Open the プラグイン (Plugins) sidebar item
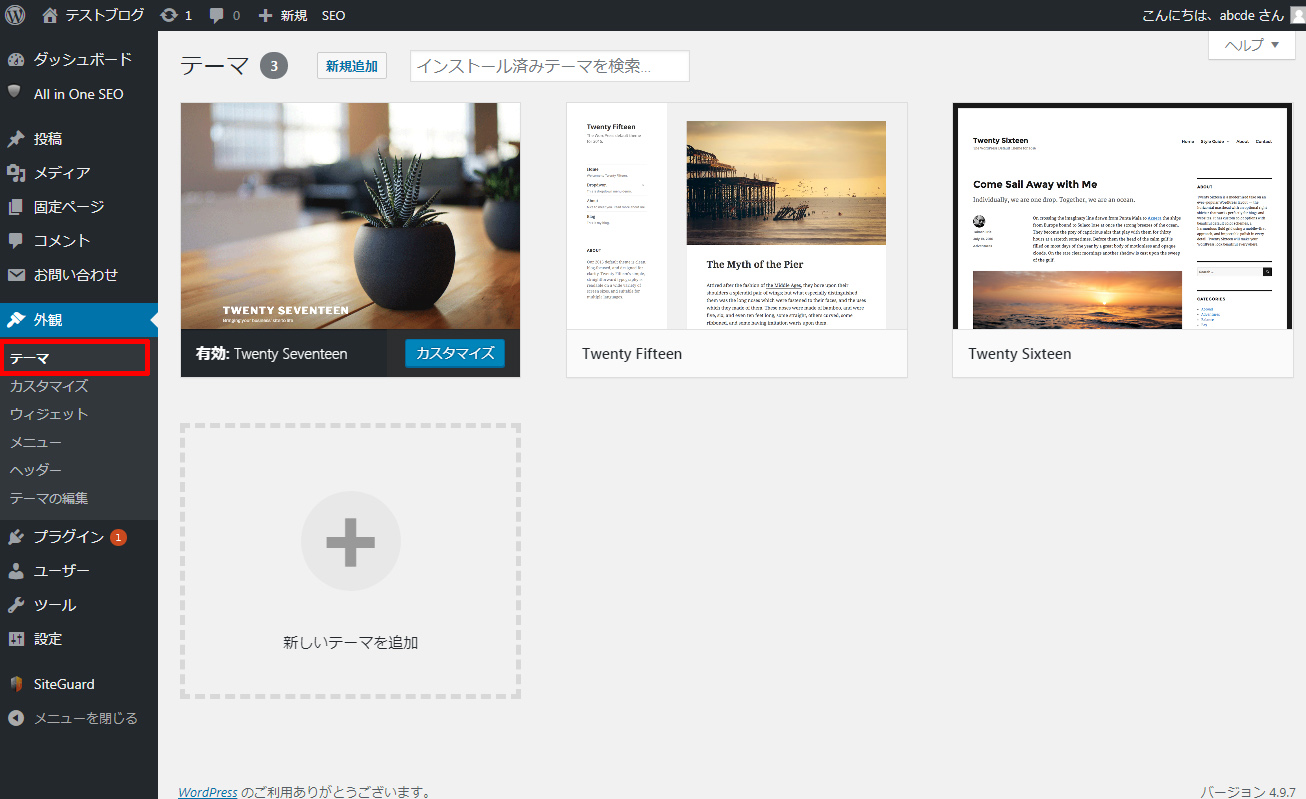Image resolution: width=1306 pixels, height=799 pixels. point(68,537)
